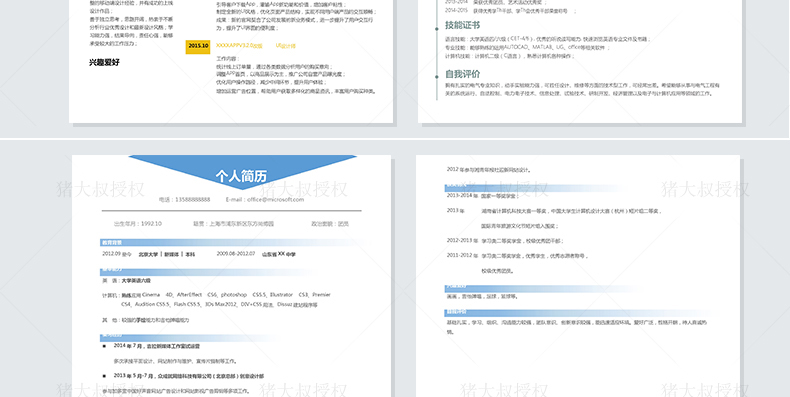790x397 pixels.
Task: Open the resume page with "2015.10" badge
Action: pos(231,61)
